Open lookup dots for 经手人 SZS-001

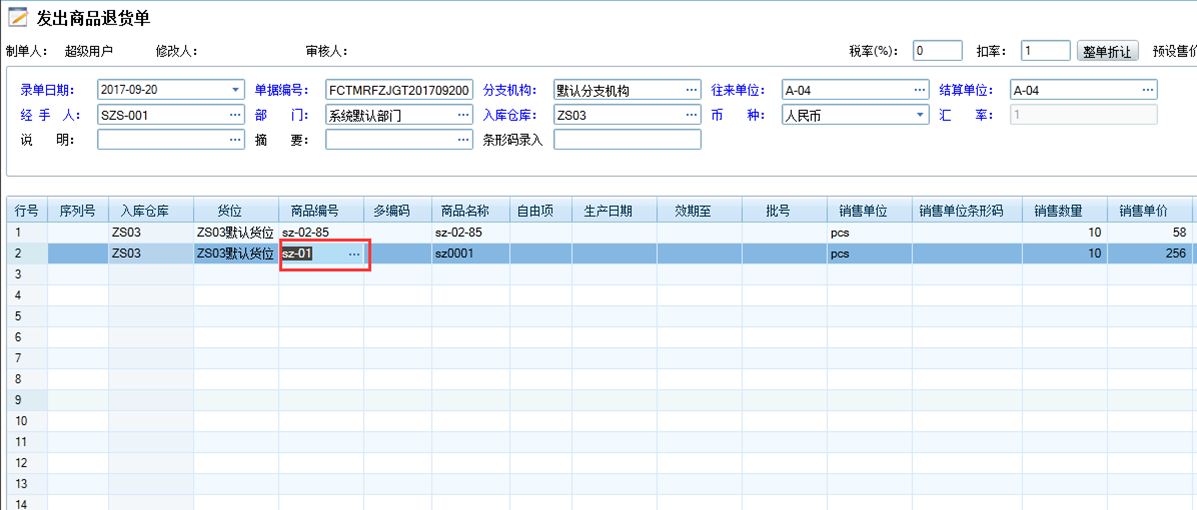click(x=234, y=115)
